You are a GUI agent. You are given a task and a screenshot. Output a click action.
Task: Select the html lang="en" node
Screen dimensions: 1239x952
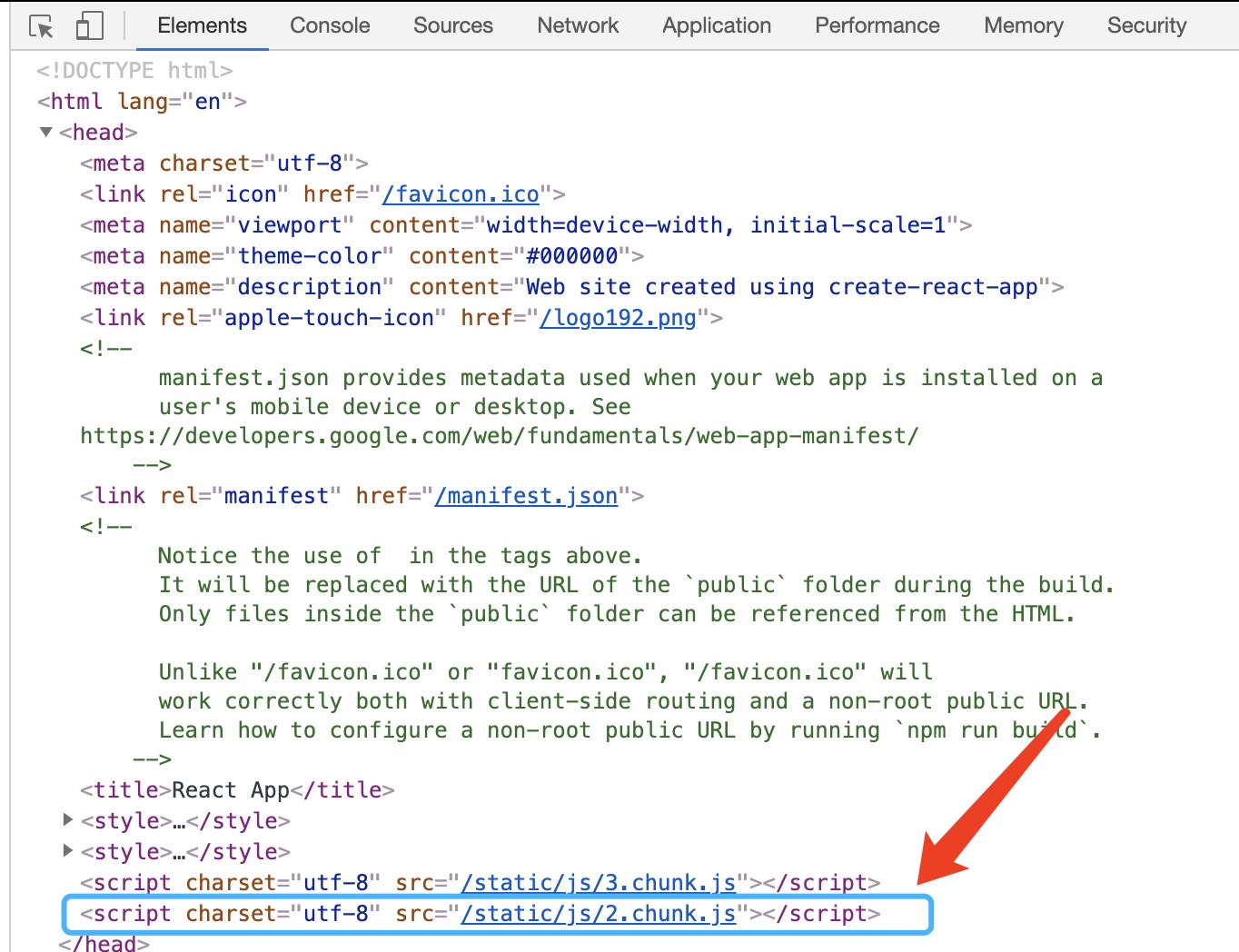point(142,102)
